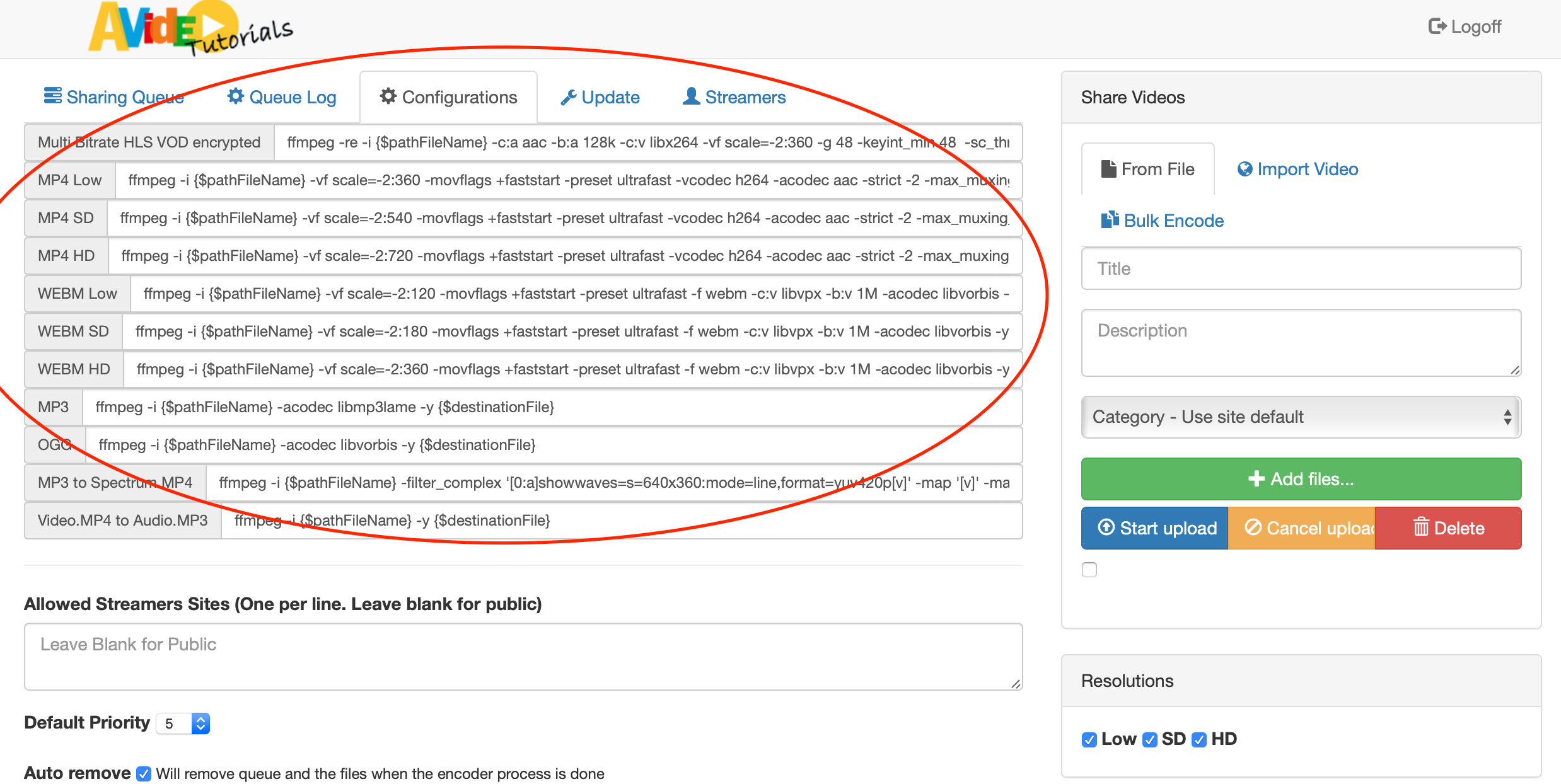Screen dimensions: 1561x784
Task: Open the Default Priority selector
Action: [x=183, y=723]
